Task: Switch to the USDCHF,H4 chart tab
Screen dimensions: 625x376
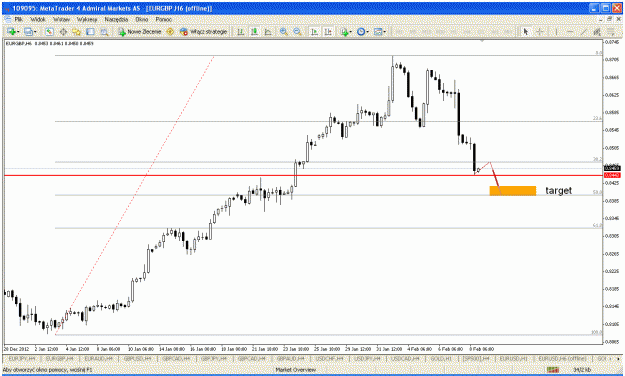Action: (330, 359)
